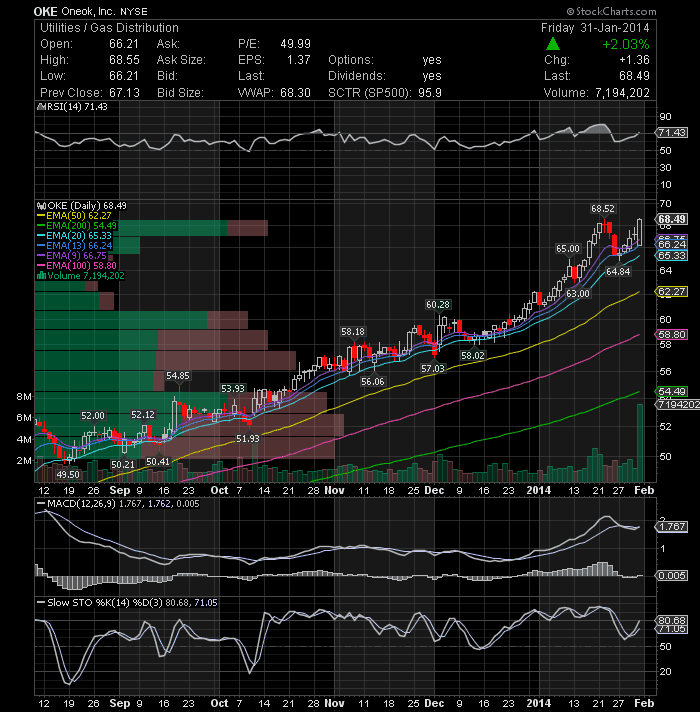Click the NYSE exchange label
The width and height of the screenshot is (700, 712).
[x=133, y=12]
